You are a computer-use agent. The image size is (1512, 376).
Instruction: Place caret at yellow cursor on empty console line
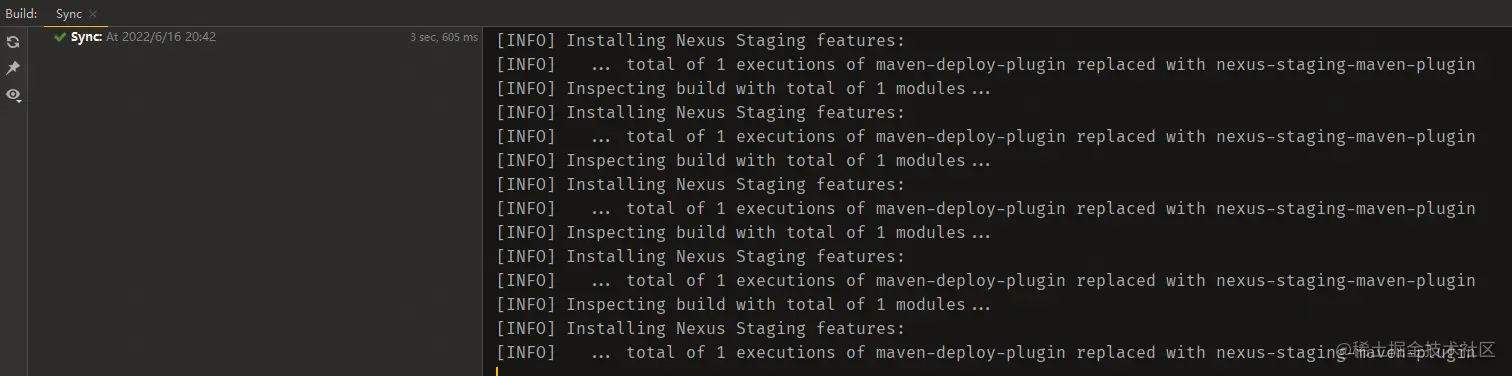point(497,371)
